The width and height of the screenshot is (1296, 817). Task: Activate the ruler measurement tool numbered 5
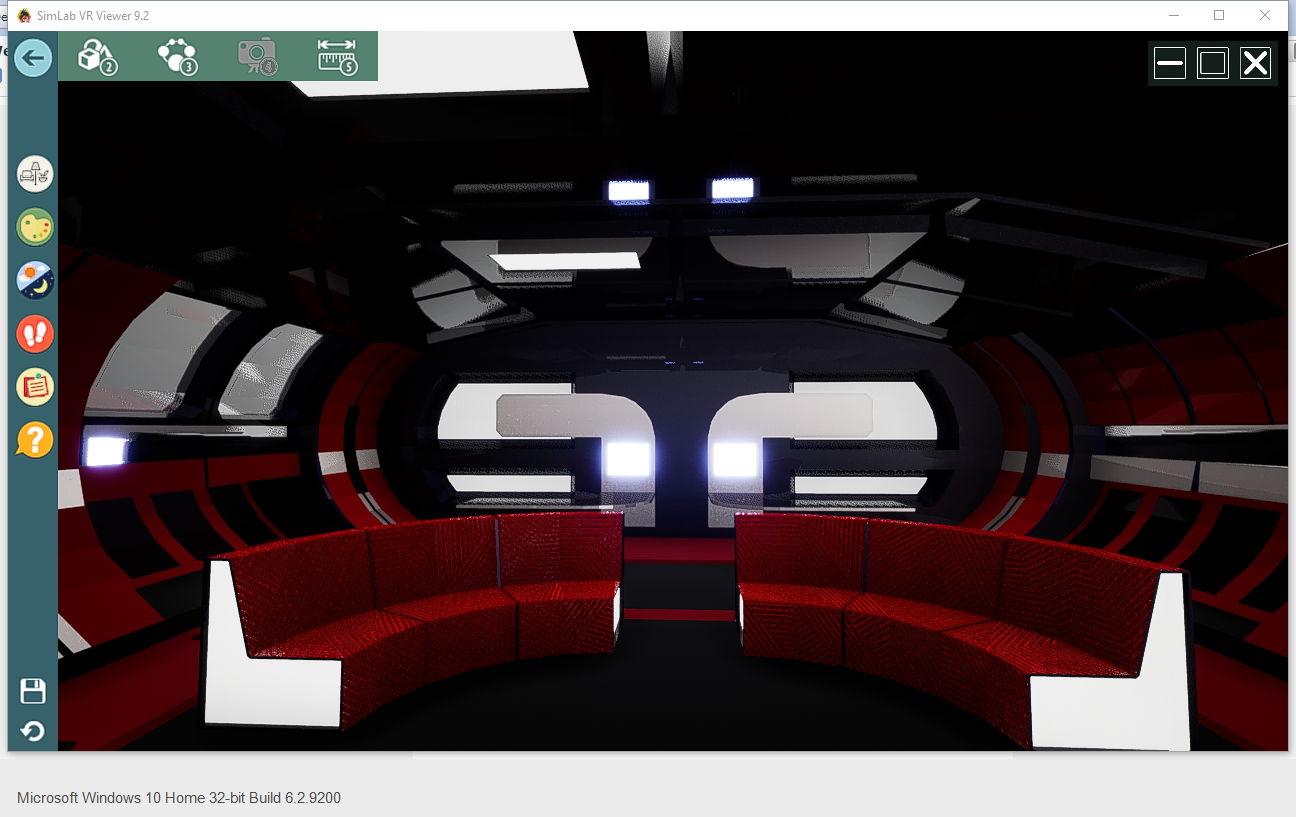(337, 56)
